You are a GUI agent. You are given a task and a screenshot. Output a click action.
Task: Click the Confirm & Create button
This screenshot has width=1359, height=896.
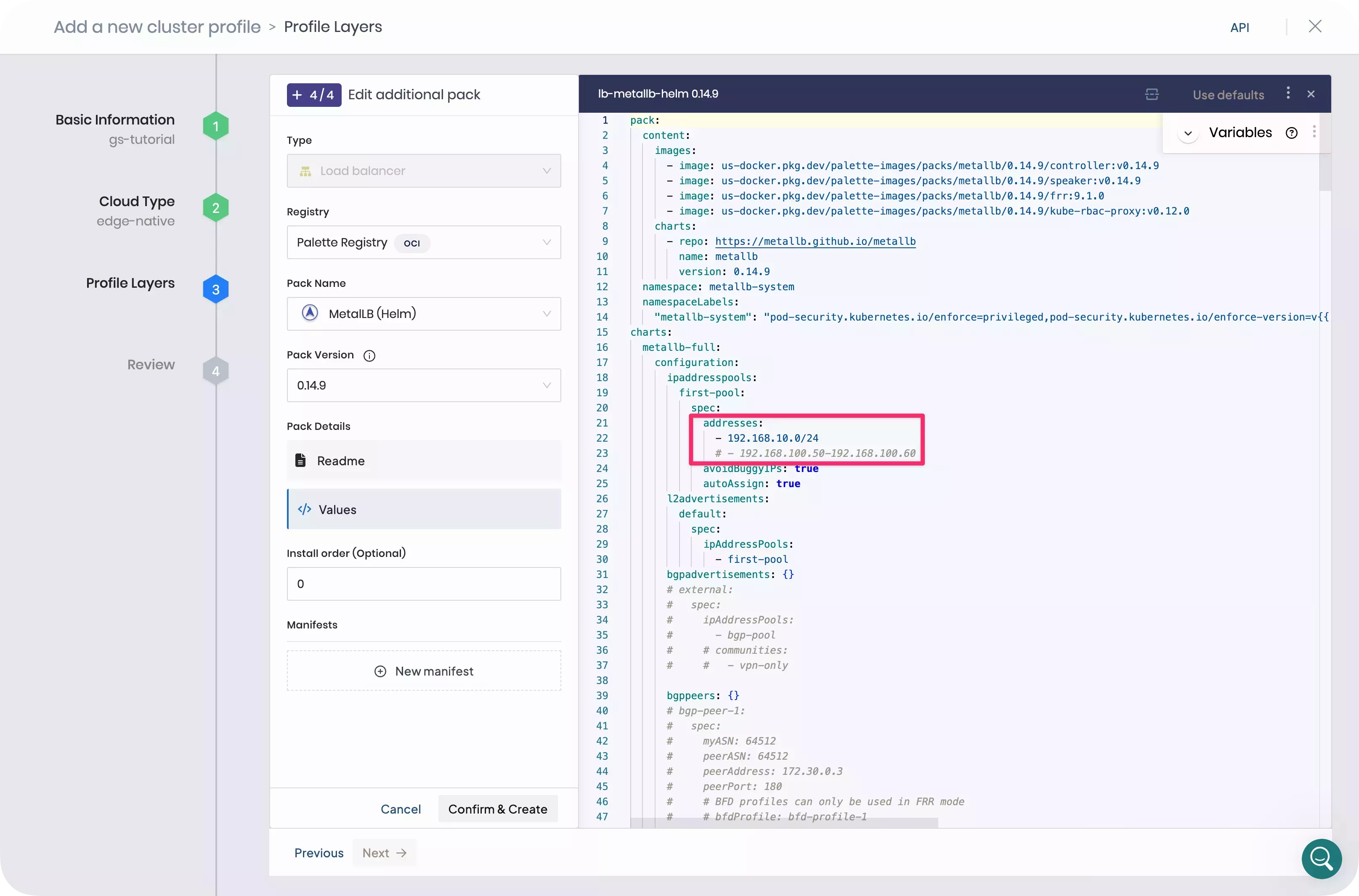click(x=497, y=809)
